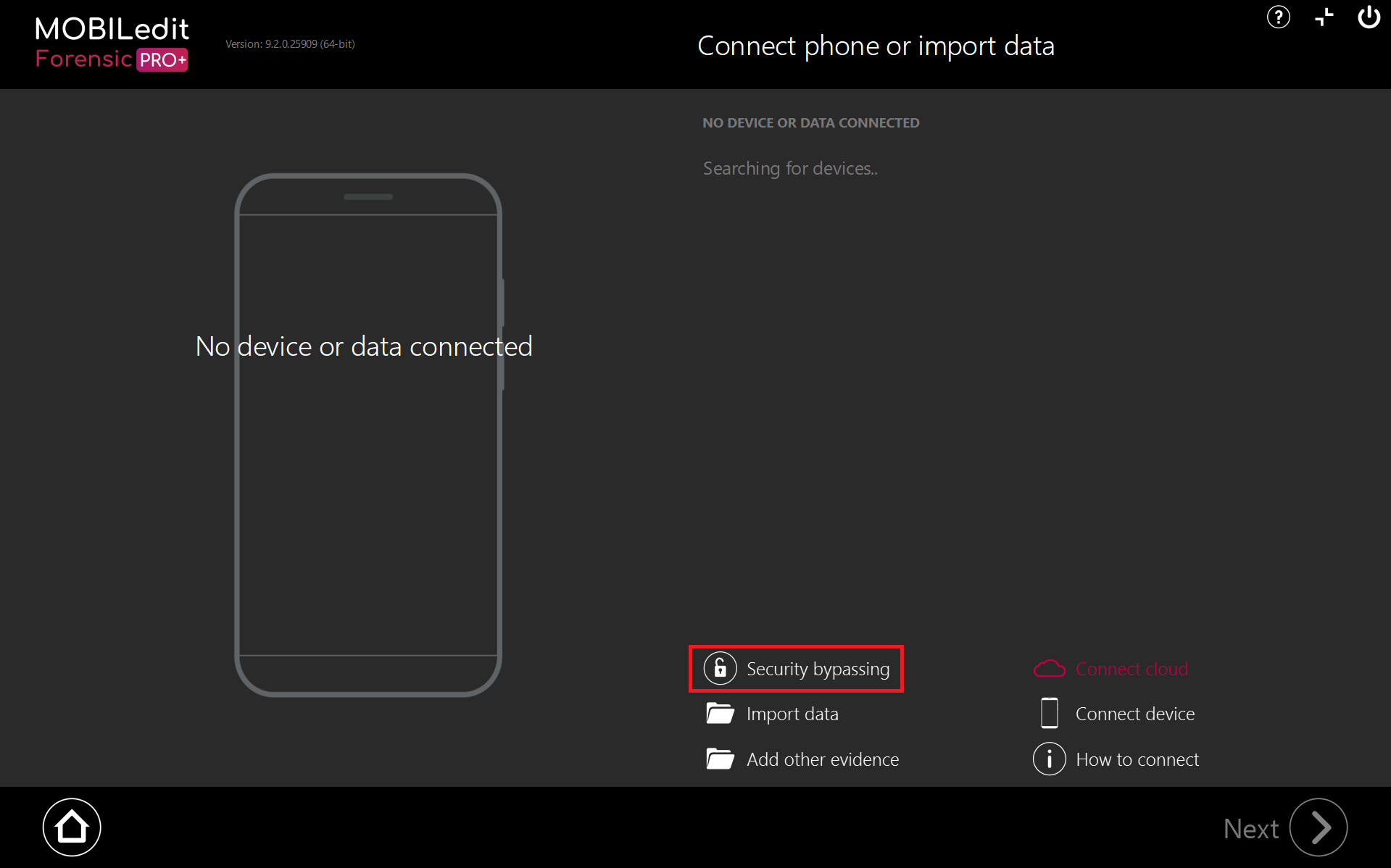Screen dimensions: 1391x868
Task: Click the Import data folder icon
Action: click(x=720, y=714)
